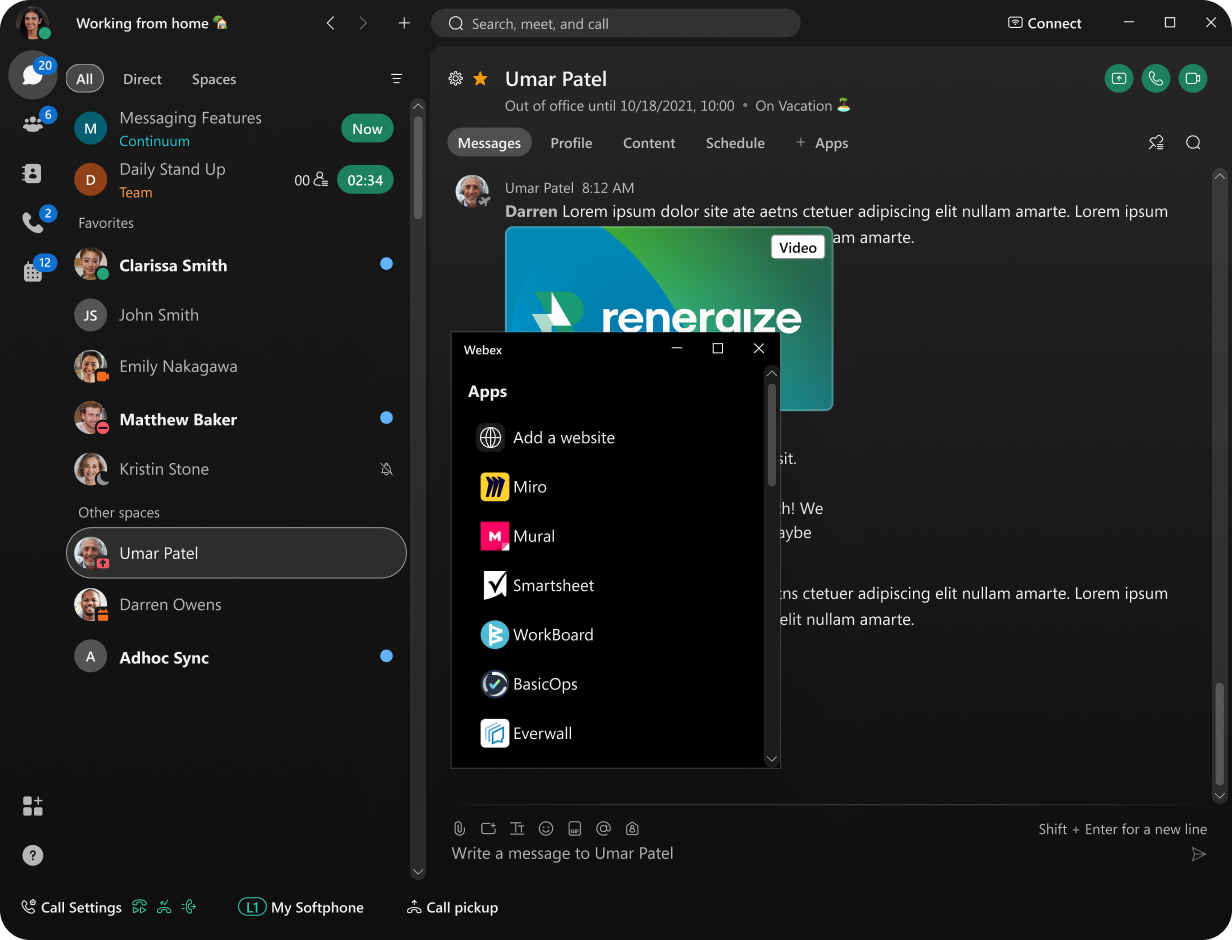Screen dimensions: 1232x940
Task: Click the search, meet, and call field
Action: (x=615, y=23)
